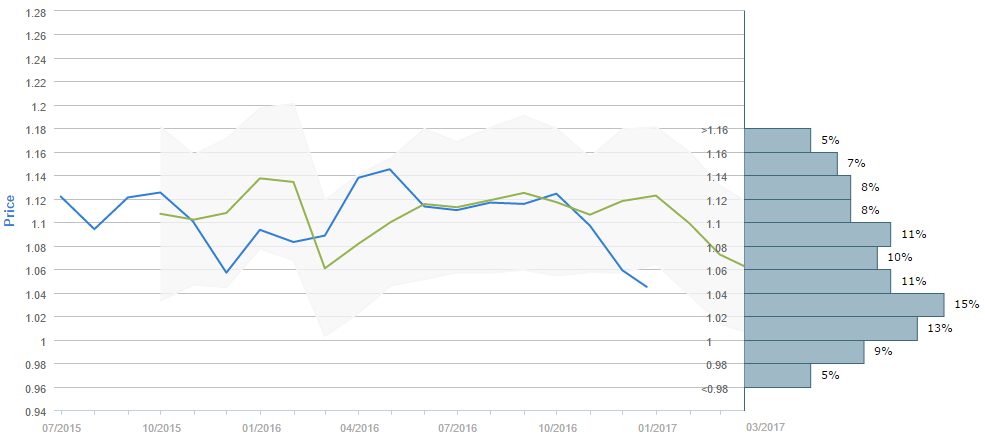Viewport: 985px width, 439px height.
Task: Click the Price axis title
Action: (x=10, y=210)
